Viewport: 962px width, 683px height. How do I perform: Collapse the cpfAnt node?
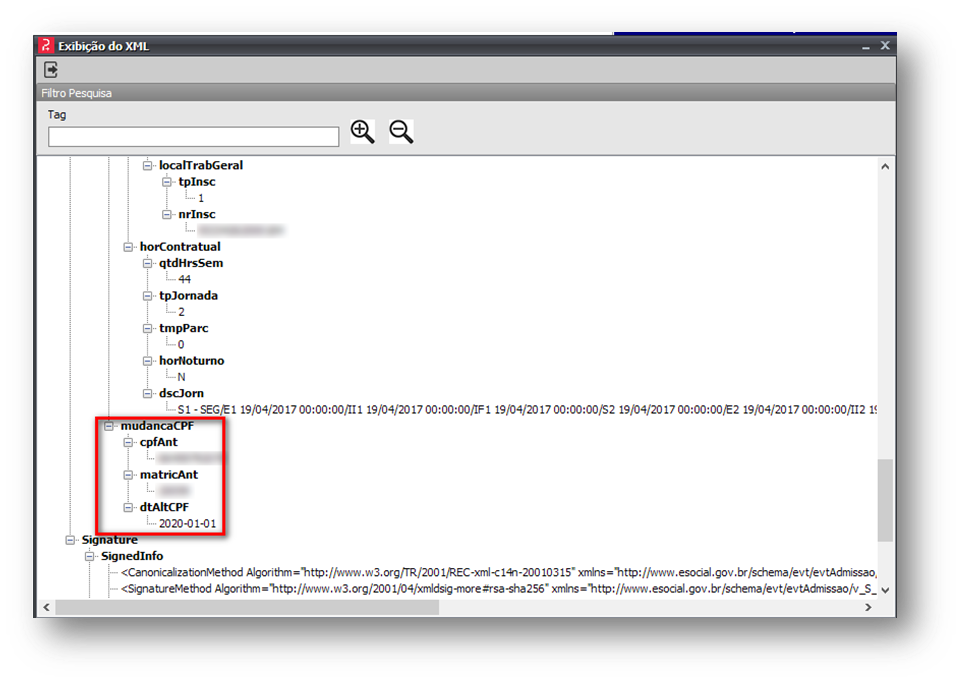(128, 442)
